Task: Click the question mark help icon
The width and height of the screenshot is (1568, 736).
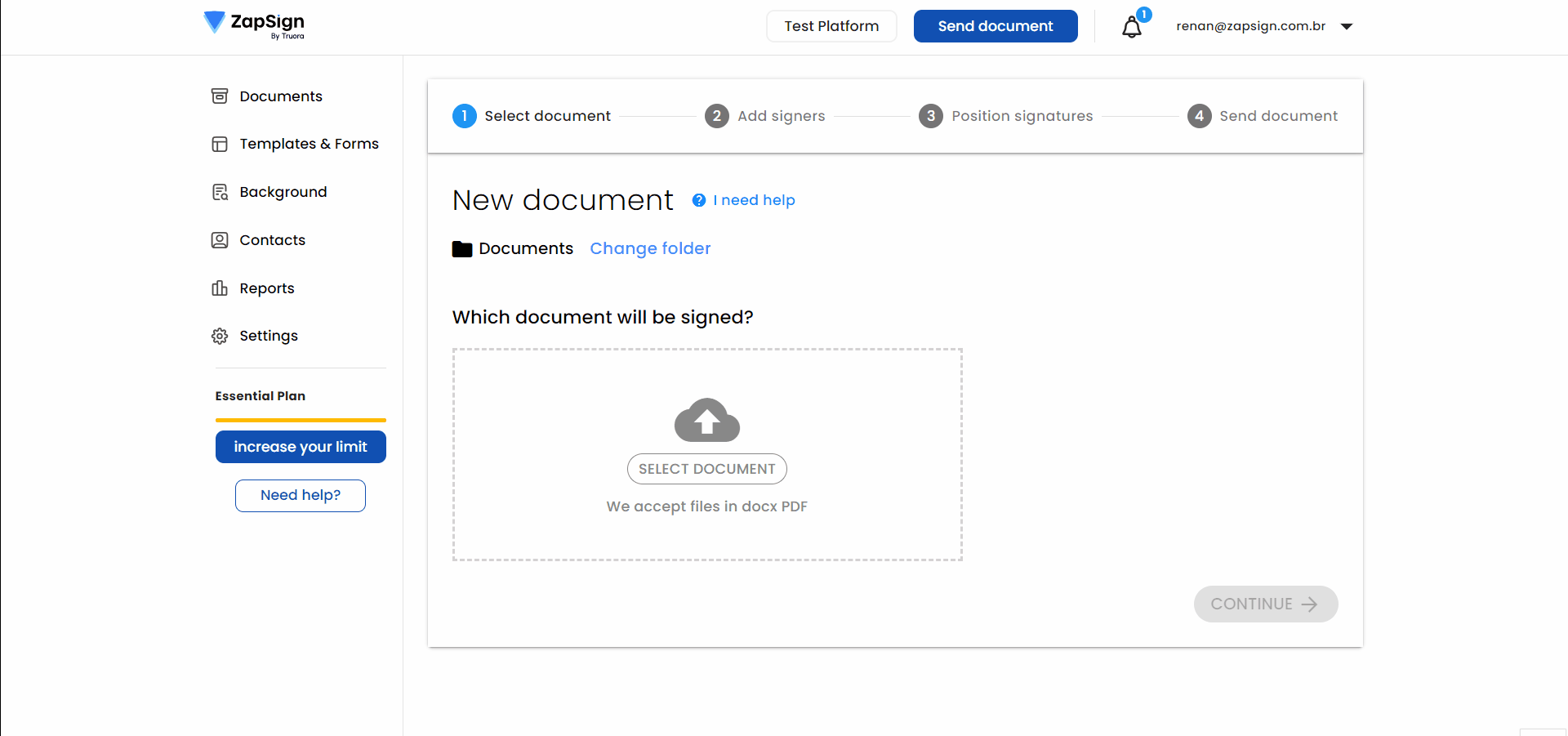Action: 699,199
